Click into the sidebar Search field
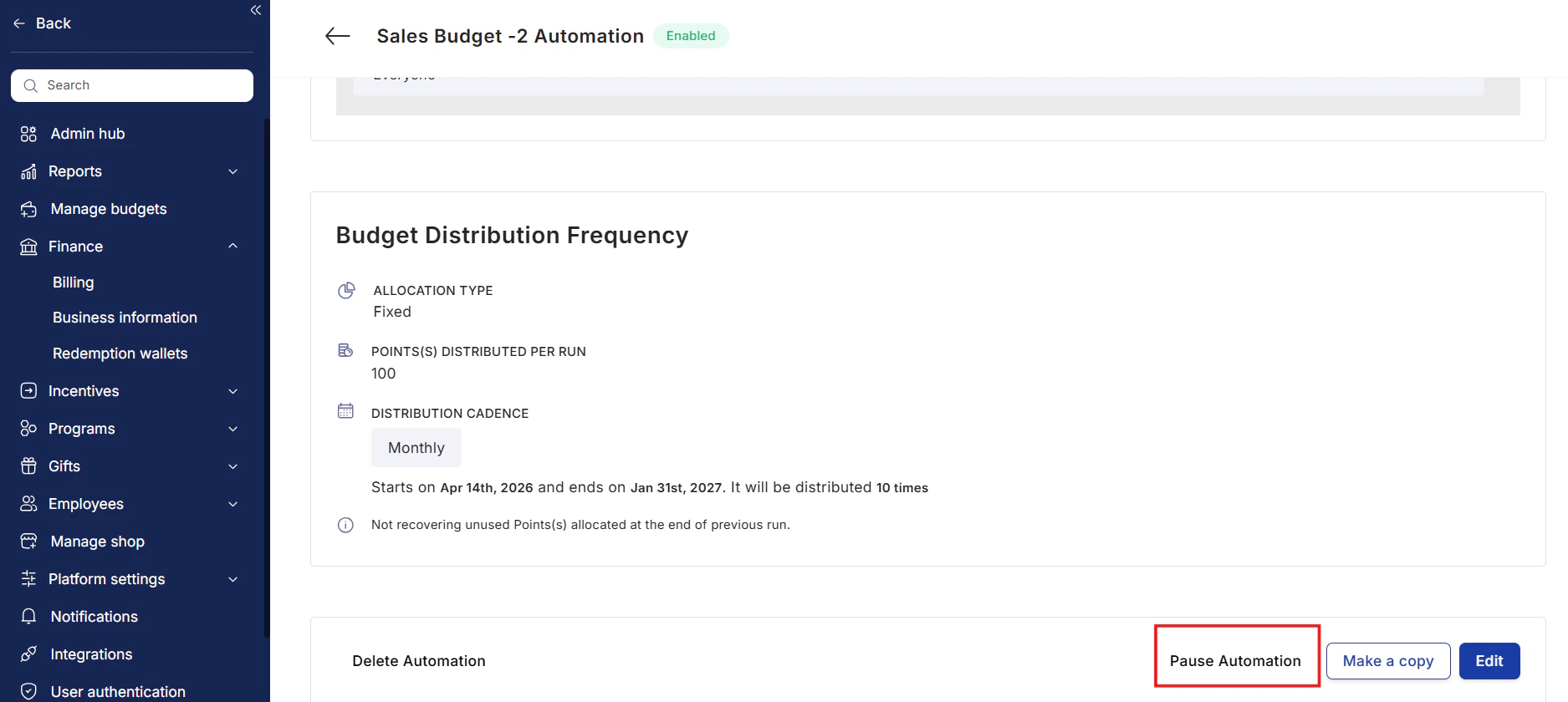Image resolution: width=1568 pixels, height=702 pixels. click(132, 85)
